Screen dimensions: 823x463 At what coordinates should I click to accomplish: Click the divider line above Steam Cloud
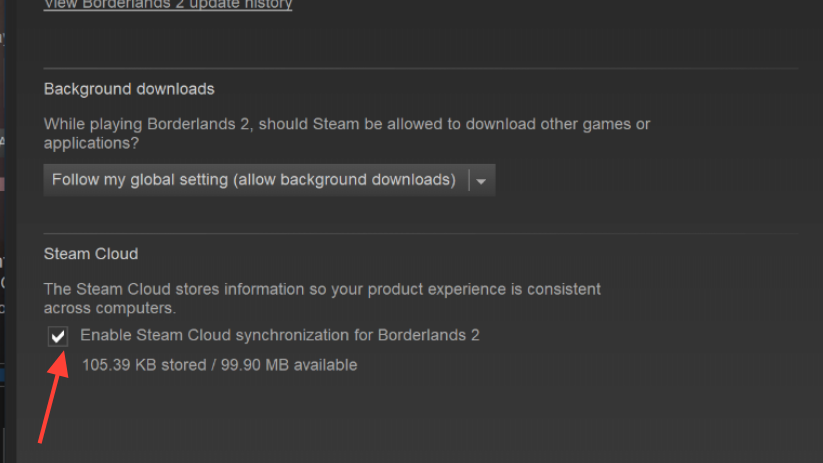[x=420, y=234]
